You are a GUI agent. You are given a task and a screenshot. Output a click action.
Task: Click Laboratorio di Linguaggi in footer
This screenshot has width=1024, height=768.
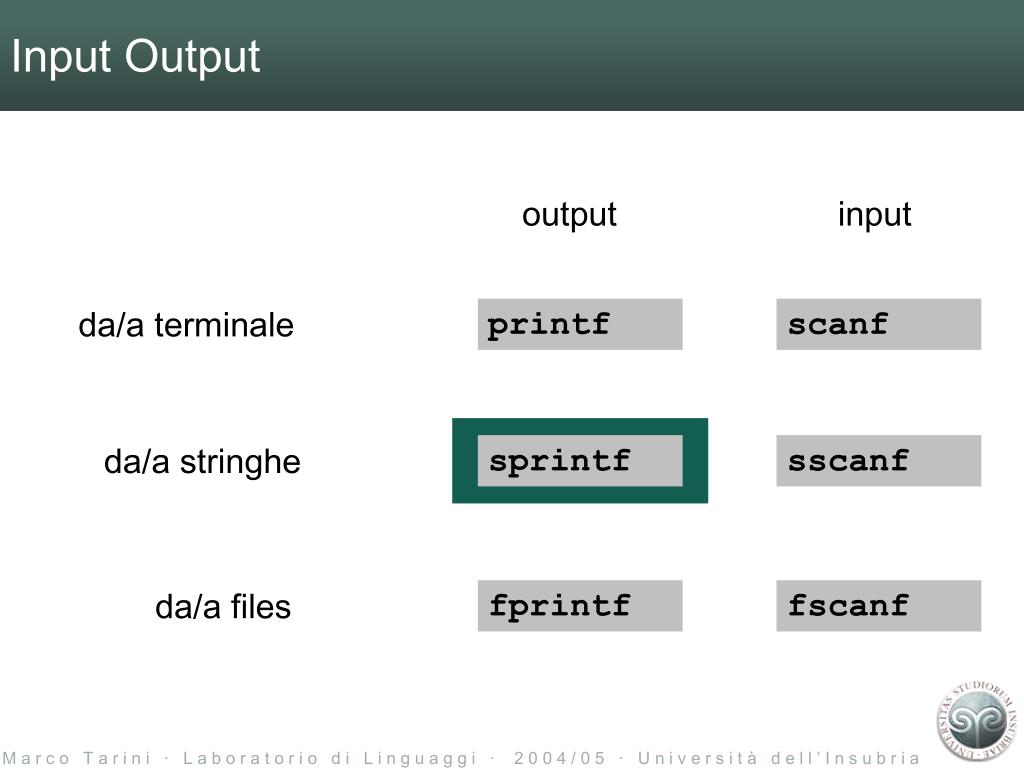(330, 758)
